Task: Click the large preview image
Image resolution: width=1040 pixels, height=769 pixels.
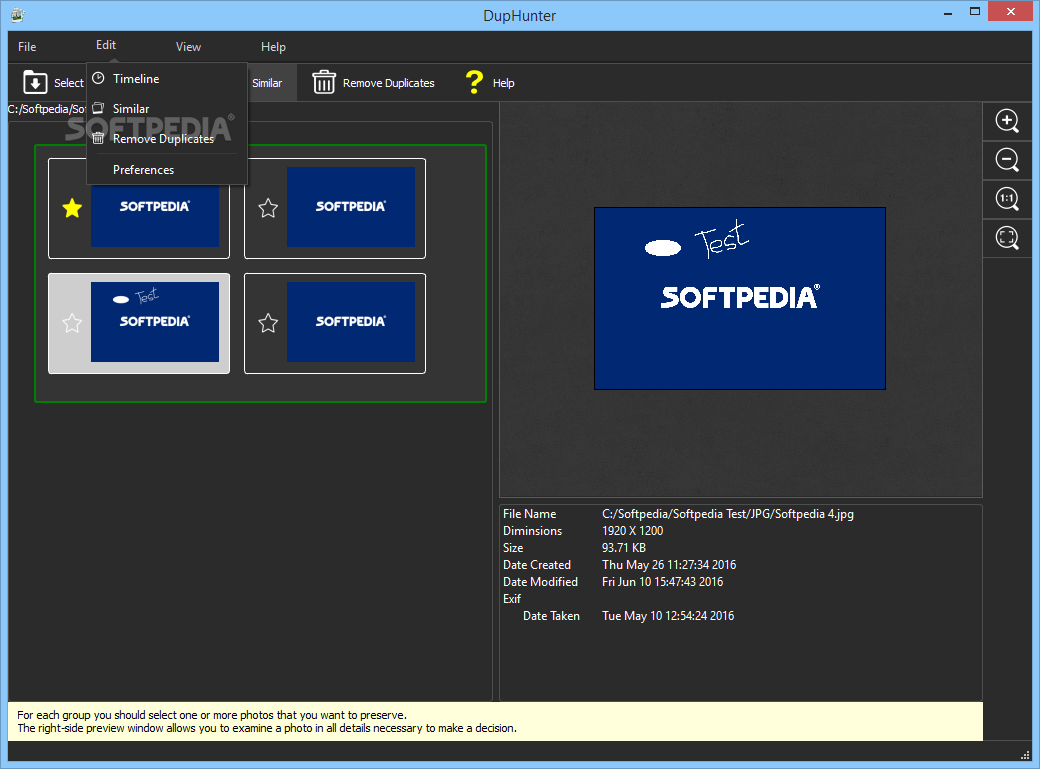Action: pyautogui.click(x=740, y=299)
